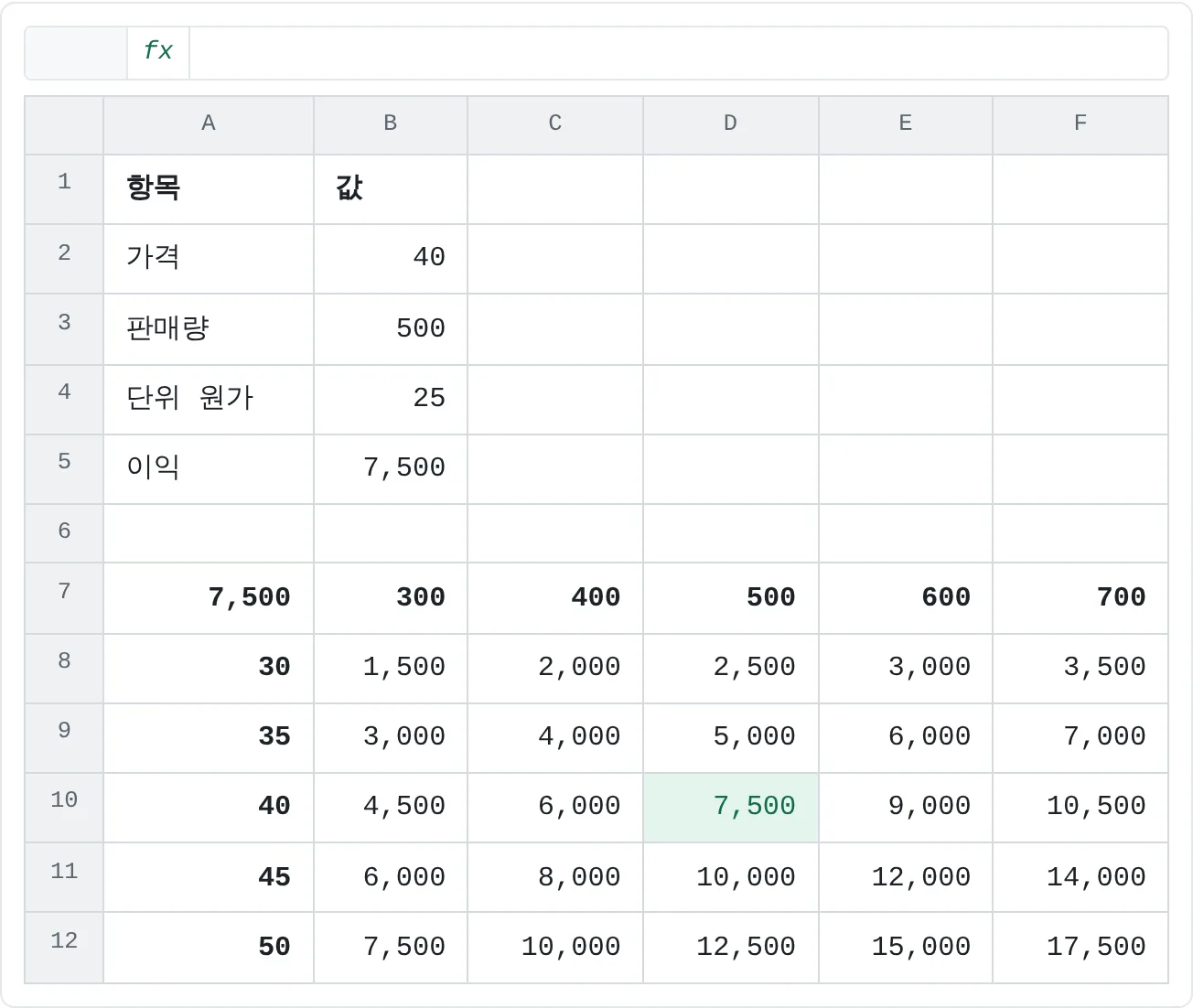The height and width of the screenshot is (1008, 1193).
Task: Select the cell showing 10,500
Action: tap(1080, 808)
